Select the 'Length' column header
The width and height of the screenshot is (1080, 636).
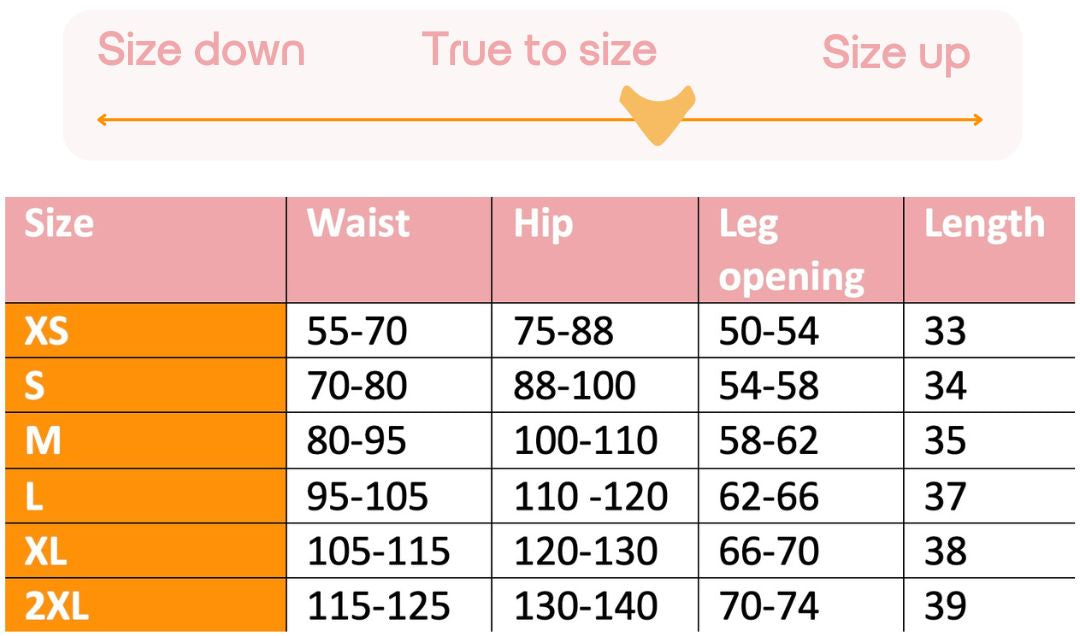point(984,223)
